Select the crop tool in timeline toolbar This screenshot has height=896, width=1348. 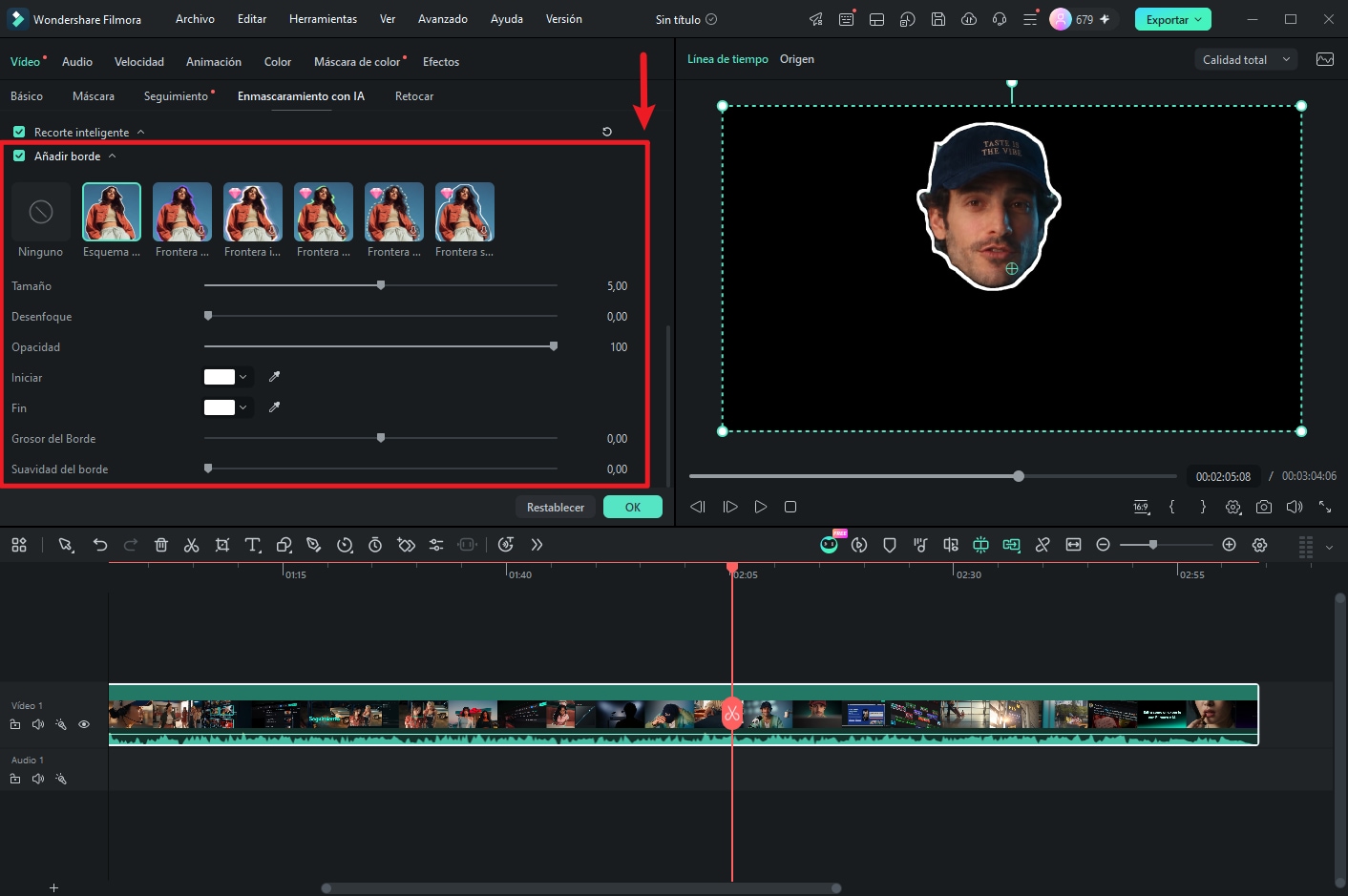coord(222,545)
